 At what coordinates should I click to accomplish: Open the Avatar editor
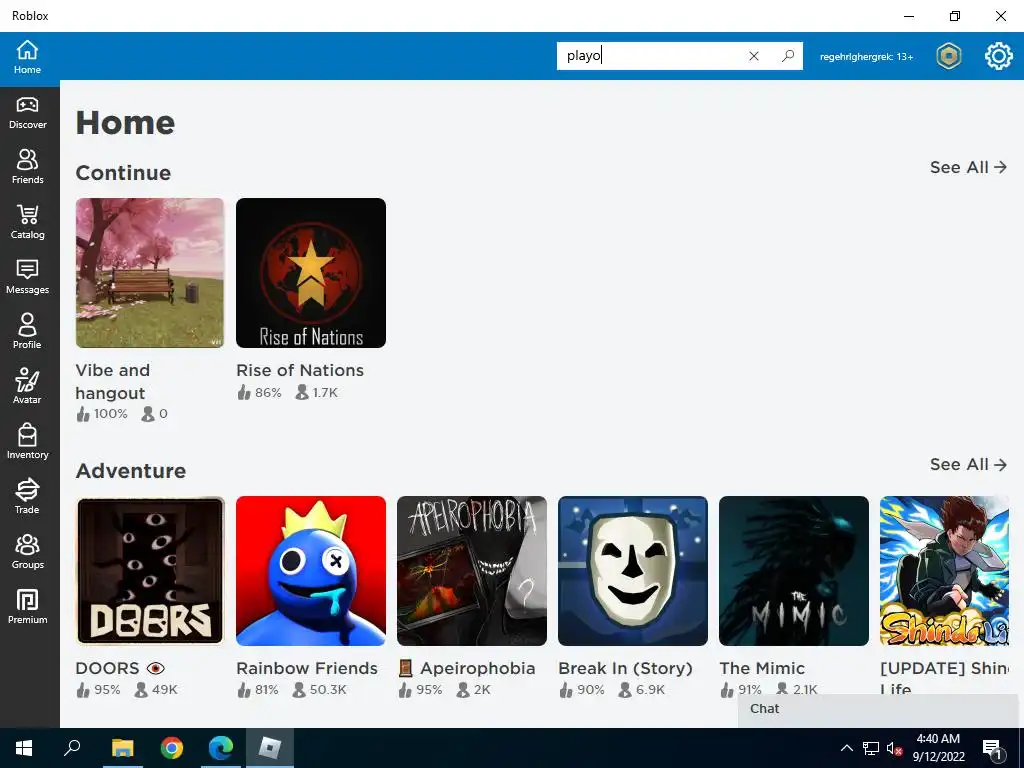pos(27,387)
